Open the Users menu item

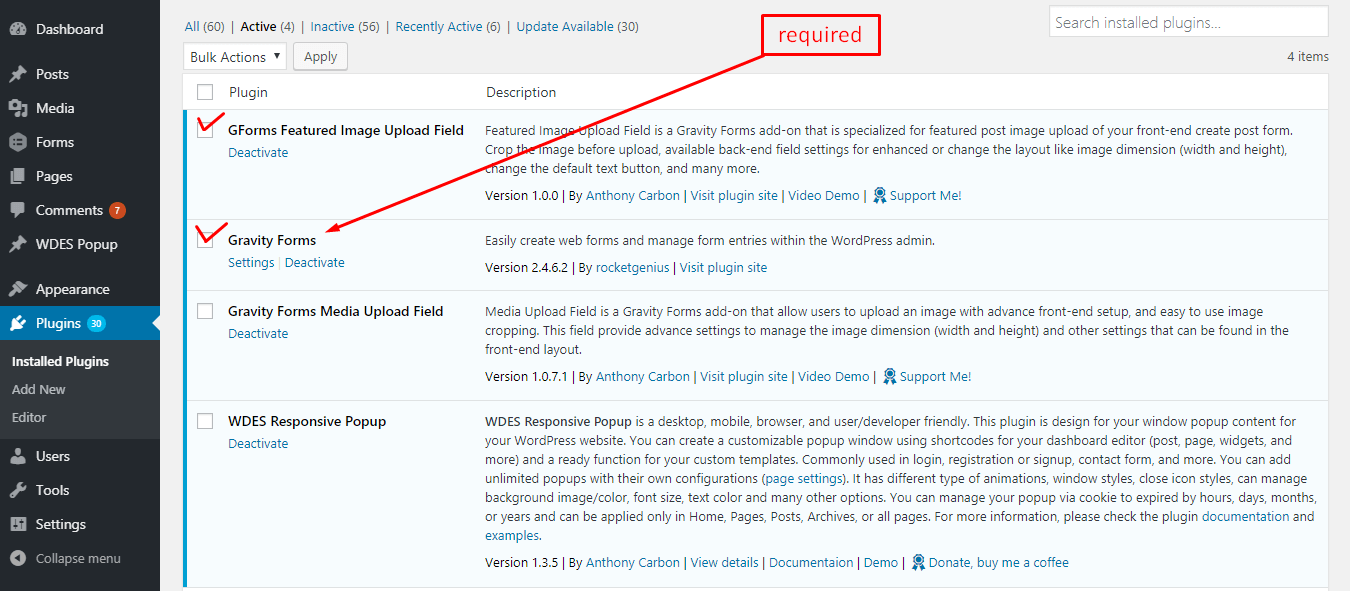click(80, 456)
